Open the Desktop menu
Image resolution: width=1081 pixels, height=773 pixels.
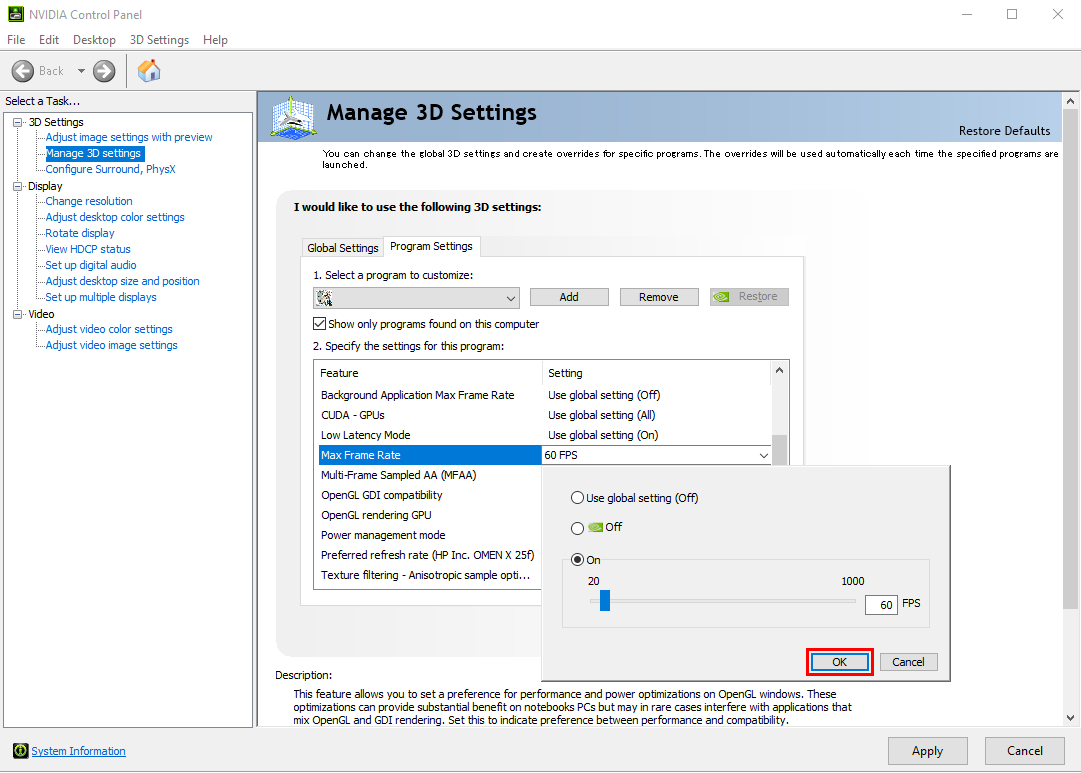94,40
